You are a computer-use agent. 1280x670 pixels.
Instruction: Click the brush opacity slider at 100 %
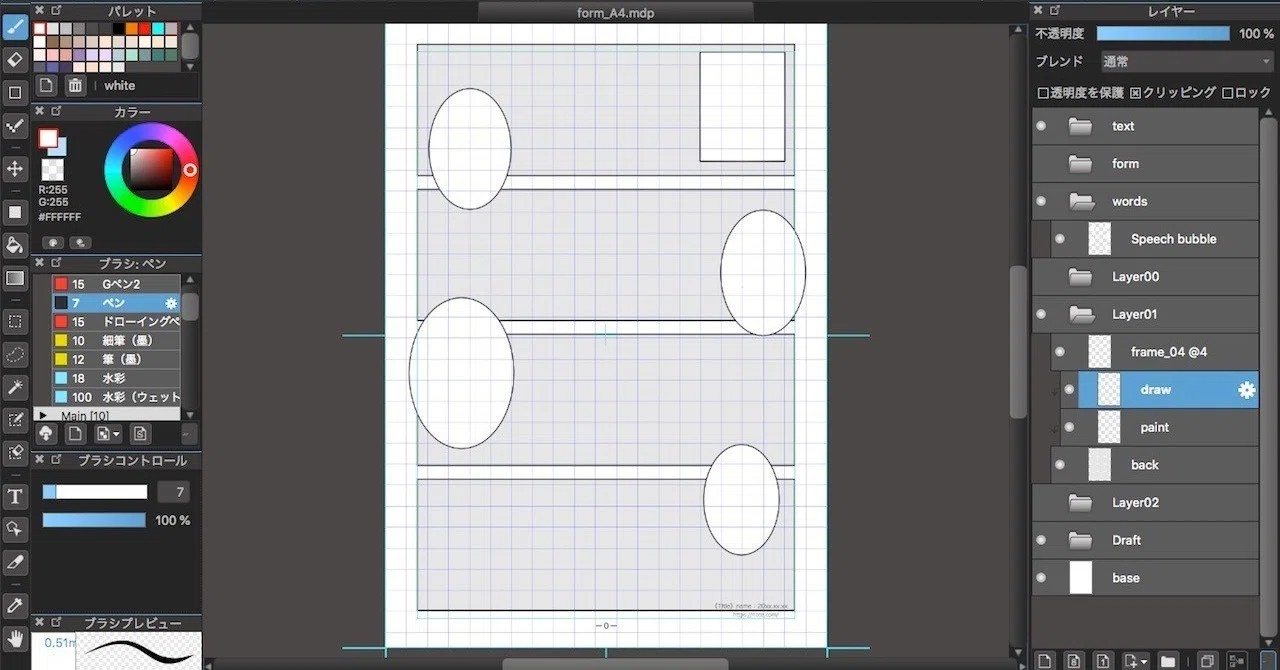pos(94,520)
